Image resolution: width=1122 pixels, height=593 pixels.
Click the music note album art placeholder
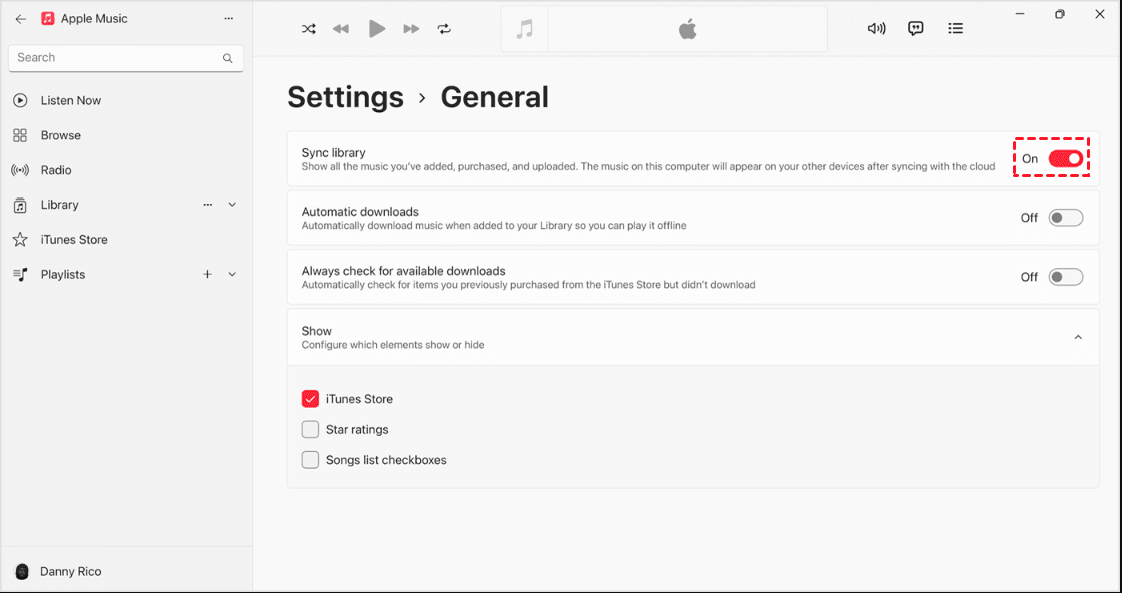525,29
